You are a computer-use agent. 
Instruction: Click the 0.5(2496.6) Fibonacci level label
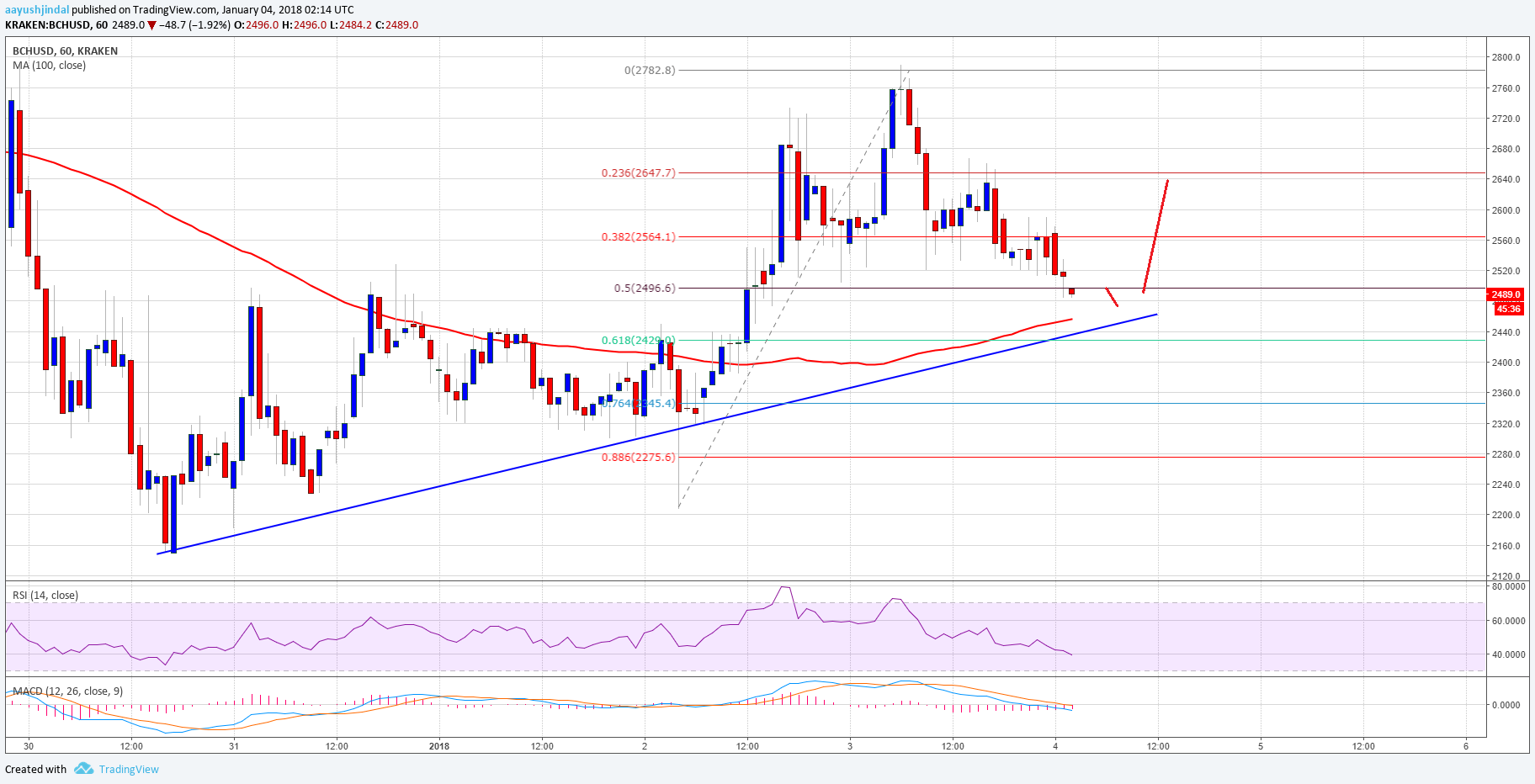click(644, 289)
